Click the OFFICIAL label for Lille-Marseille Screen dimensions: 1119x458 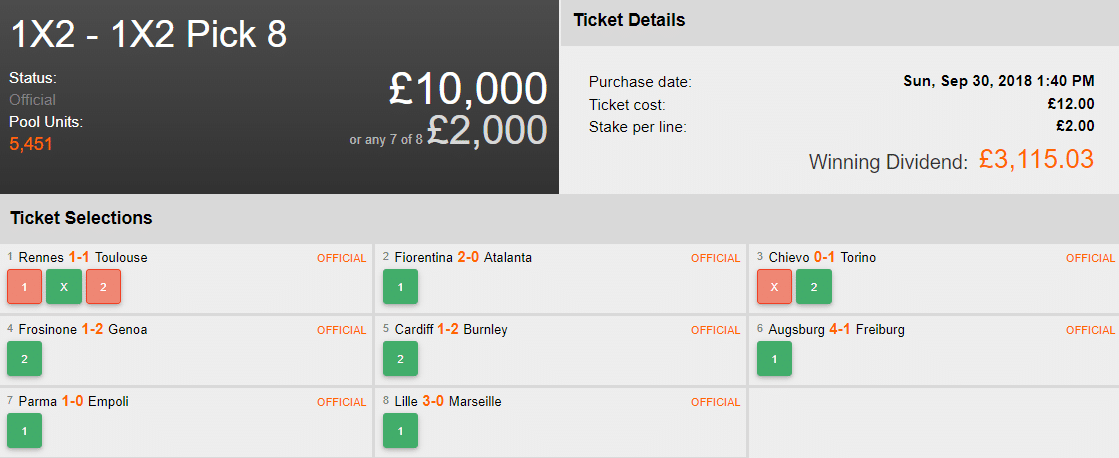[x=716, y=402]
